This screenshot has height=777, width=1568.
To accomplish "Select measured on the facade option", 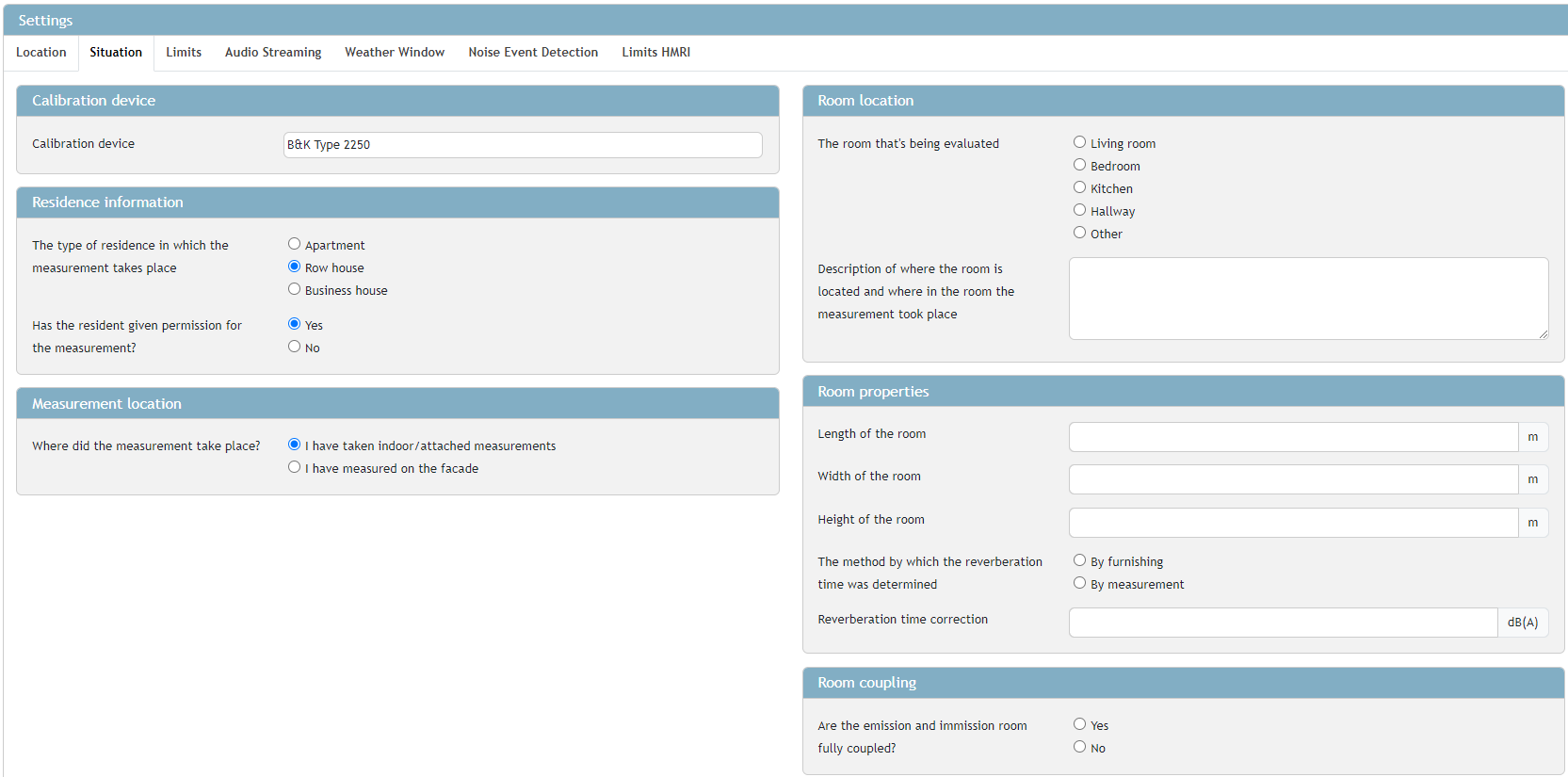I will pyautogui.click(x=295, y=467).
